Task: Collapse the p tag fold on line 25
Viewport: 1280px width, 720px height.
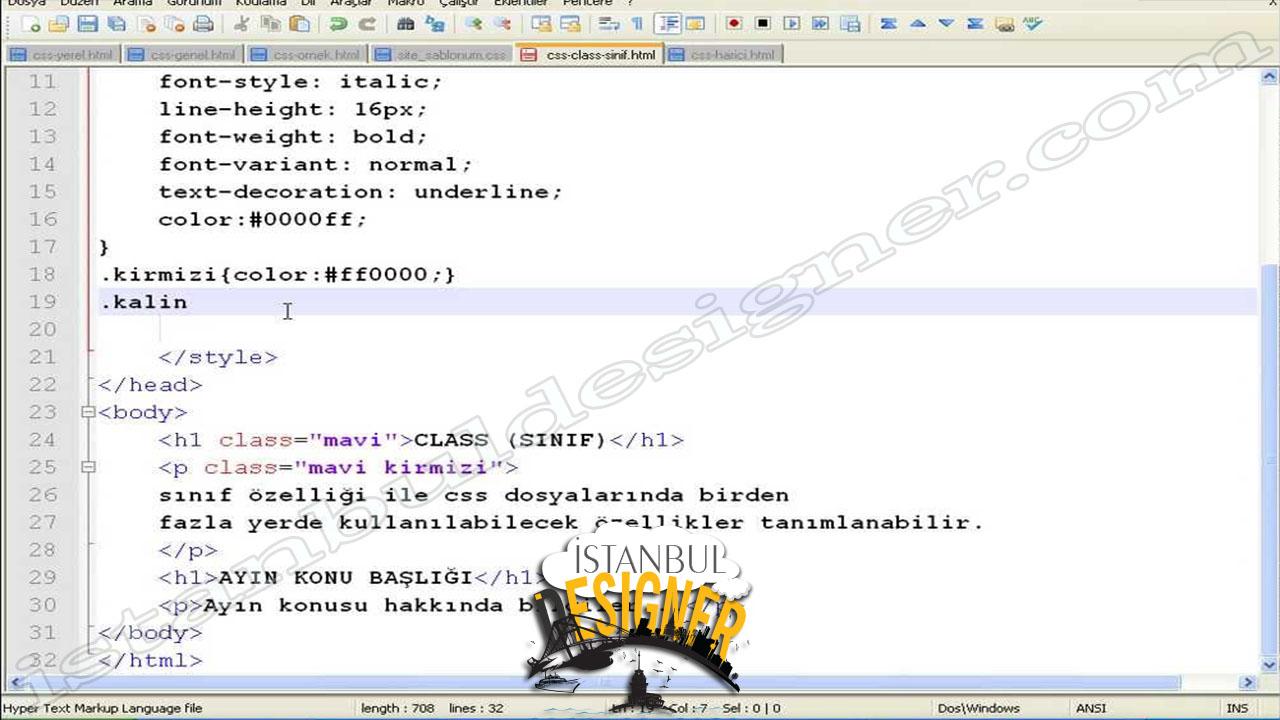Action: click(x=88, y=467)
